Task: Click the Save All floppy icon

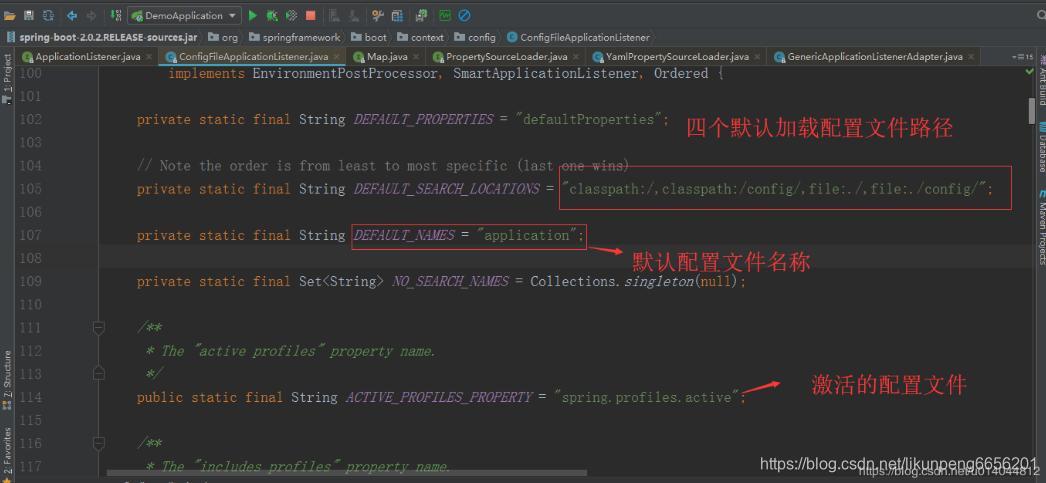Action: point(29,15)
